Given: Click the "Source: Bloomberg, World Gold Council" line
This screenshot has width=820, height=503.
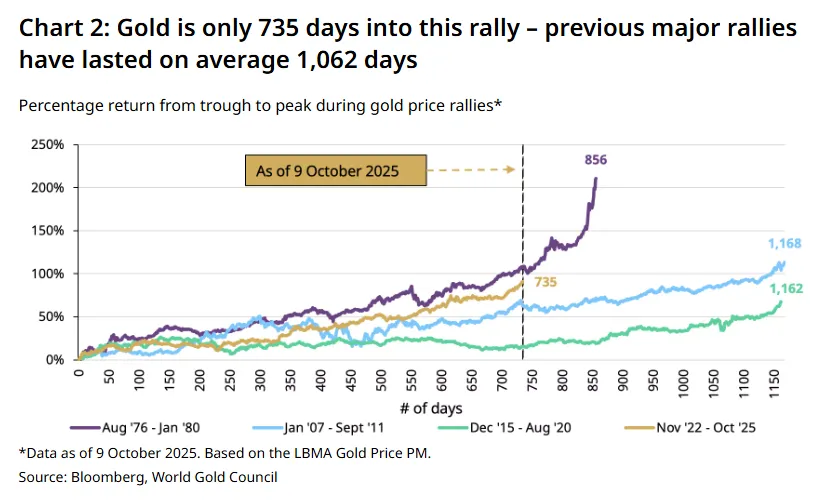Looking at the screenshot, I should click(x=148, y=478).
